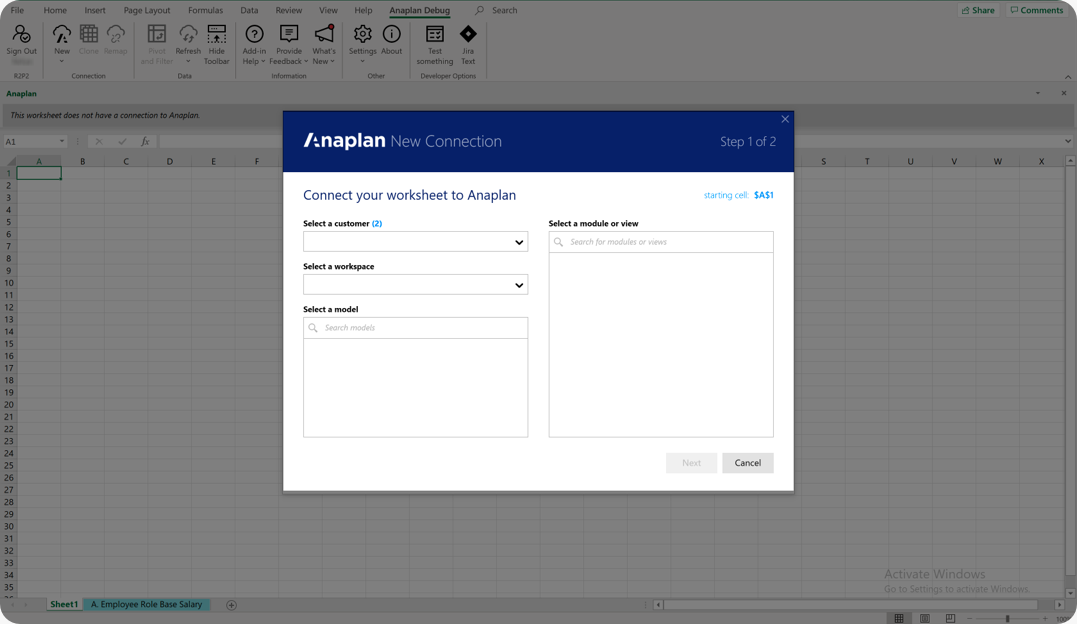Image resolution: width=1077 pixels, height=624 pixels.
Task: Open the Formulas ribbon tab
Action: coord(205,10)
